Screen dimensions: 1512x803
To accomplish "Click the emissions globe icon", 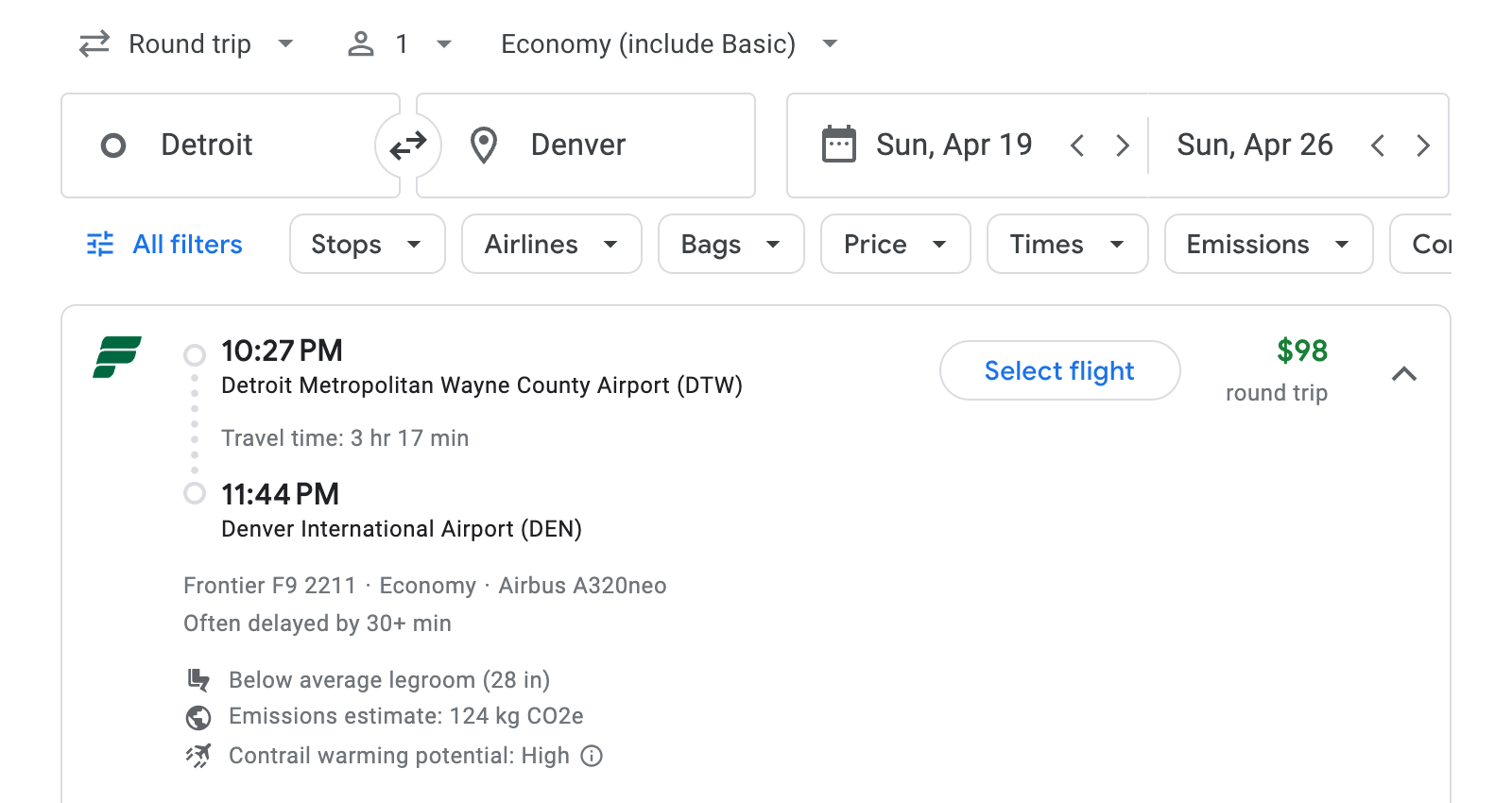I will click(198, 716).
